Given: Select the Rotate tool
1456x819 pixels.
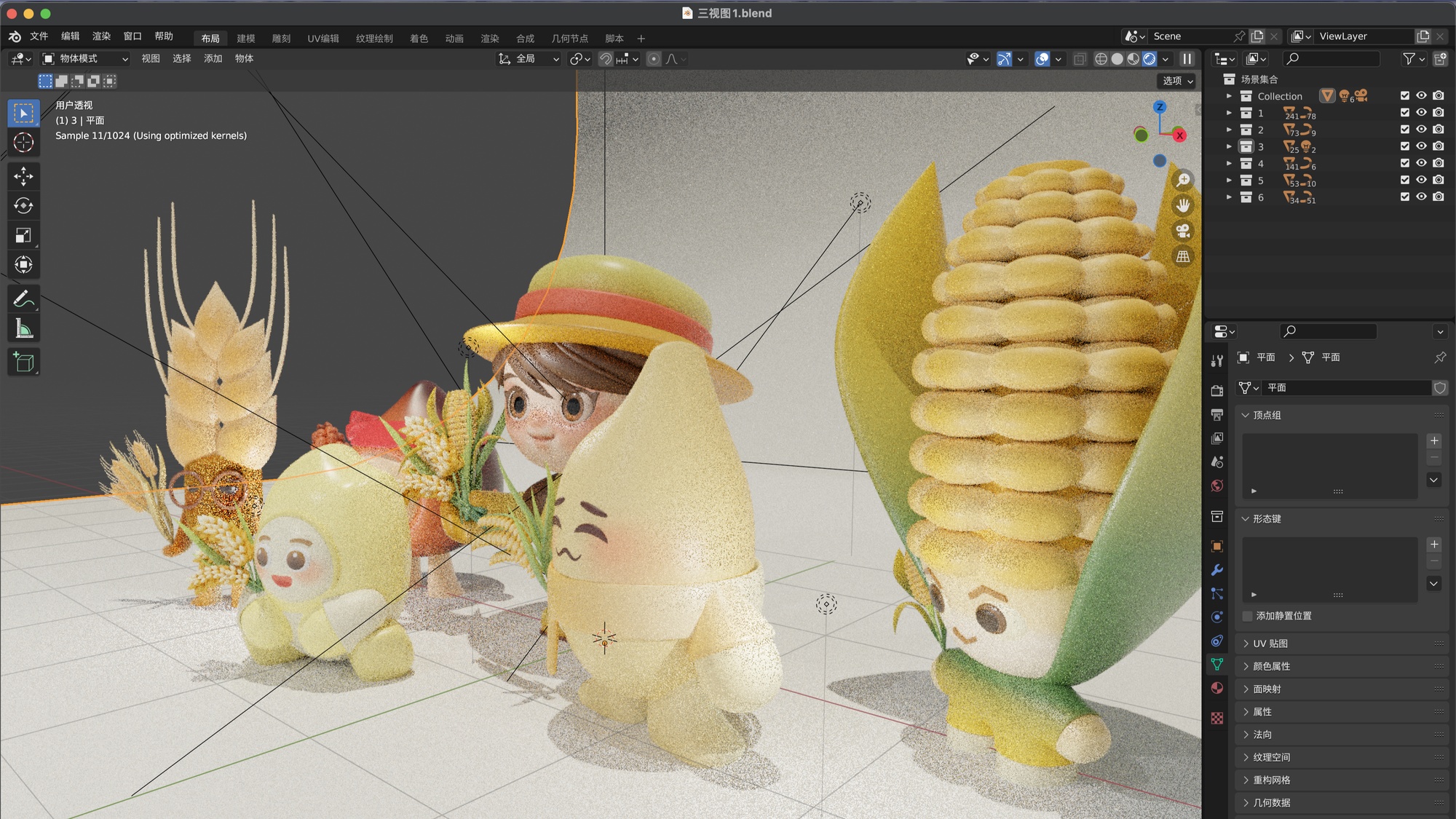Looking at the screenshot, I should click(23, 205).
